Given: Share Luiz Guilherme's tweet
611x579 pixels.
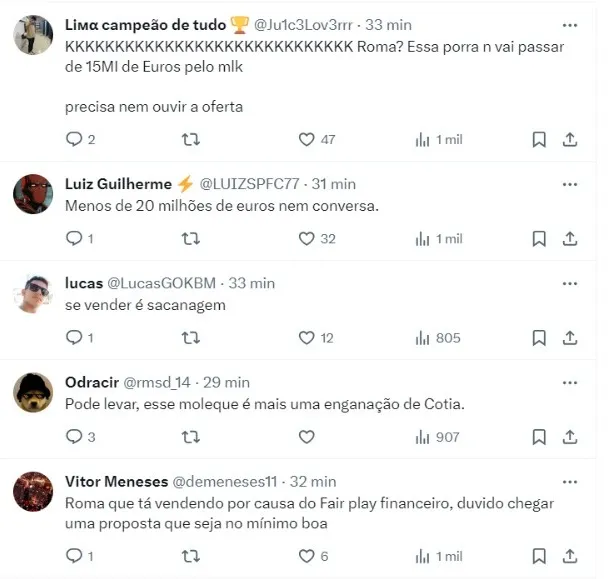Looking at the screenshot, I should pos(570,238).
